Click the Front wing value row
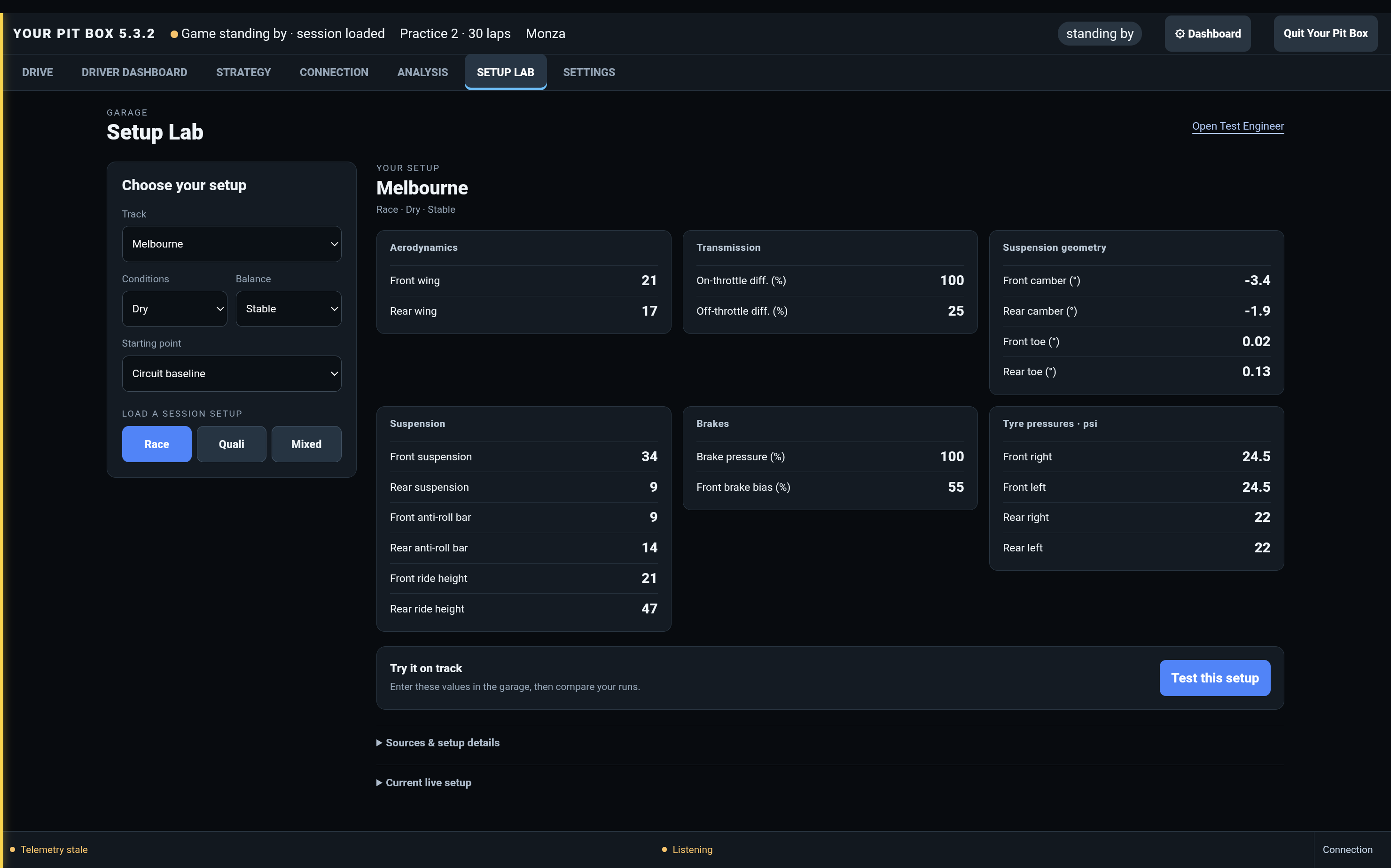 pos(523,281)
